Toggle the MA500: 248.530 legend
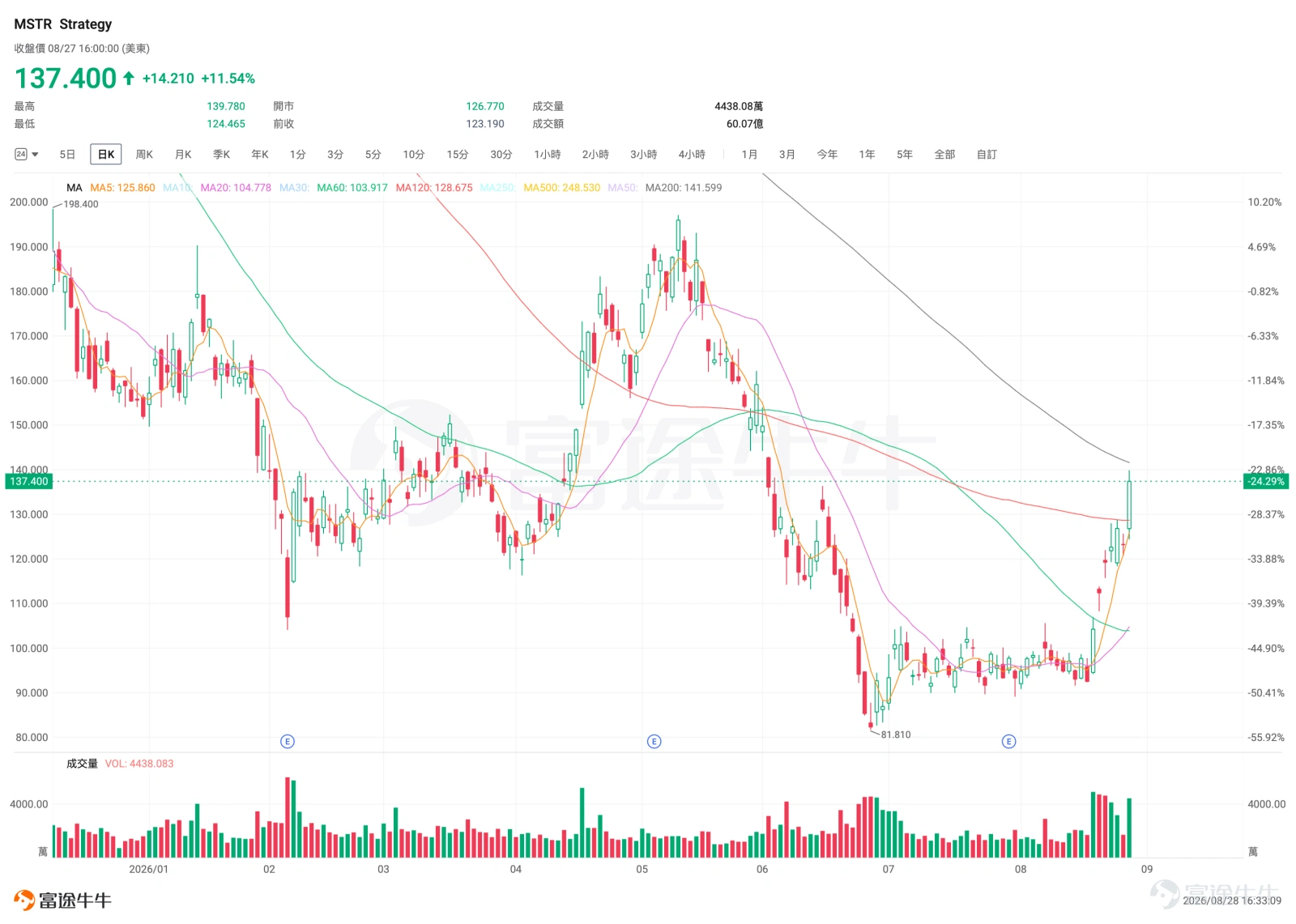 tap(561, 187)
